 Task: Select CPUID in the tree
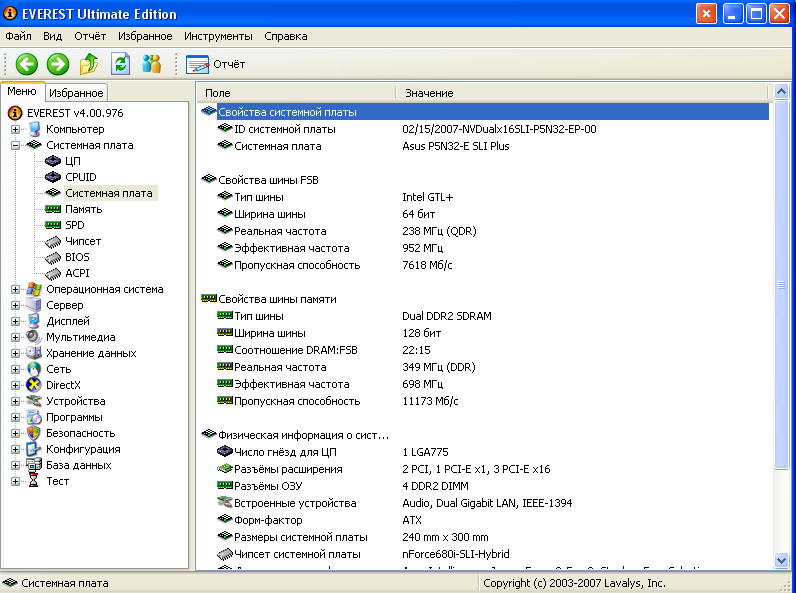click(81, 177)
